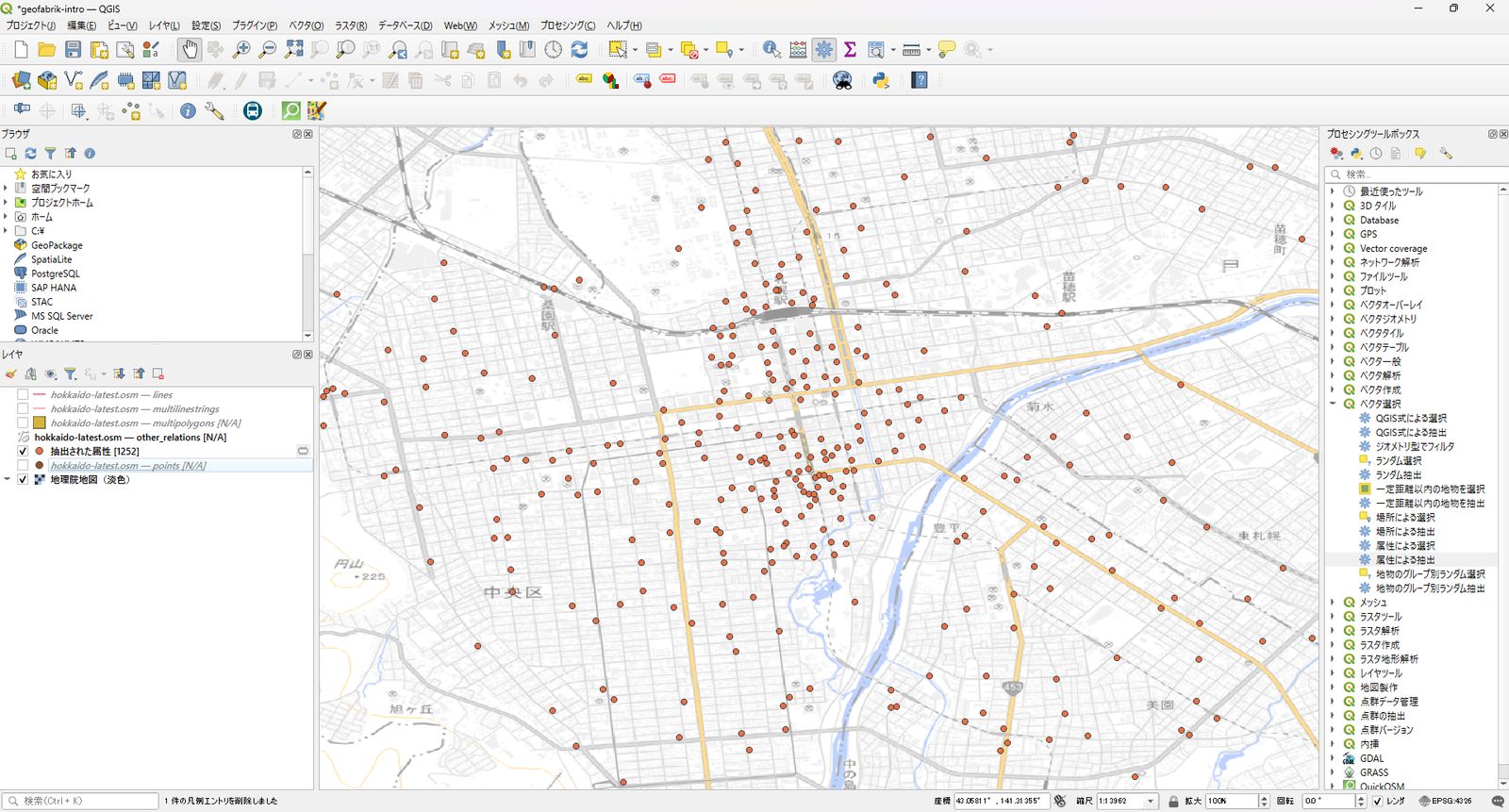Uncheck the 抽出された属性 [1252] layer

(x=23, y=452)
